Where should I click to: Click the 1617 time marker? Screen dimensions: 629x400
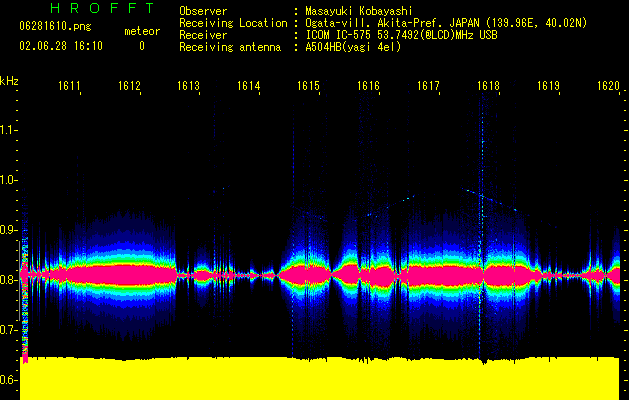[428, 86]
